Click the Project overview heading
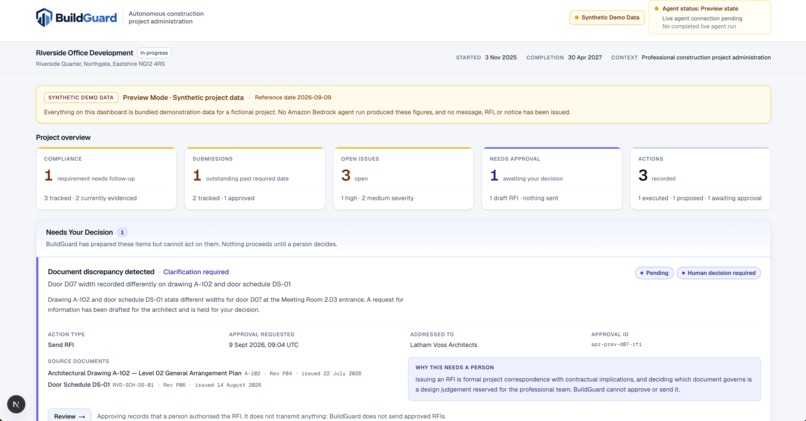 point(63,138)
